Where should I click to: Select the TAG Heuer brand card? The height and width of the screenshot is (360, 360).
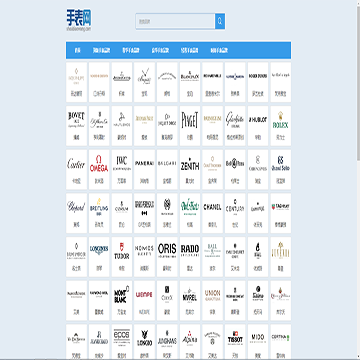point(280,213)
